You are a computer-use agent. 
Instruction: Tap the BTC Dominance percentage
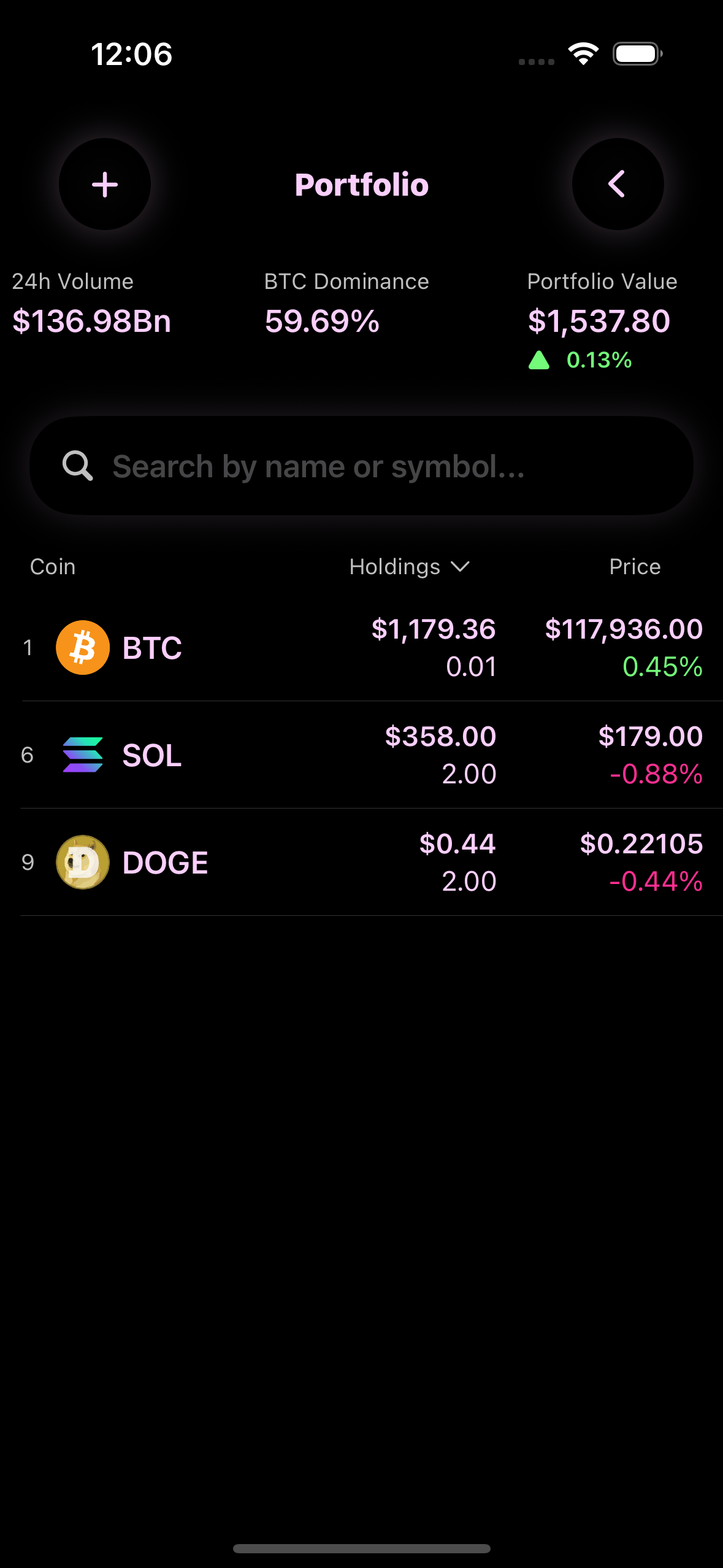pyautogui.click(x=323, y=321)
